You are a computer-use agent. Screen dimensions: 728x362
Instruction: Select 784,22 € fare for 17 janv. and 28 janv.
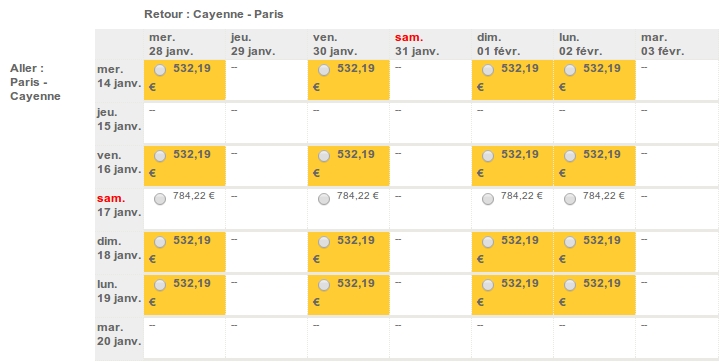[x=160, y=199]
